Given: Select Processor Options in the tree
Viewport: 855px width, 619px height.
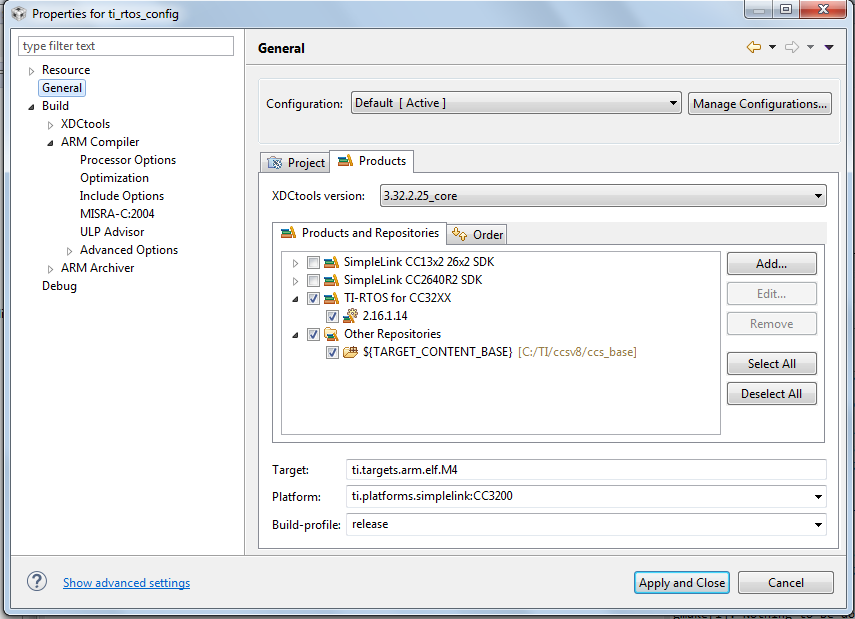Looking at the screenshot, I should [x=128, y=160].
